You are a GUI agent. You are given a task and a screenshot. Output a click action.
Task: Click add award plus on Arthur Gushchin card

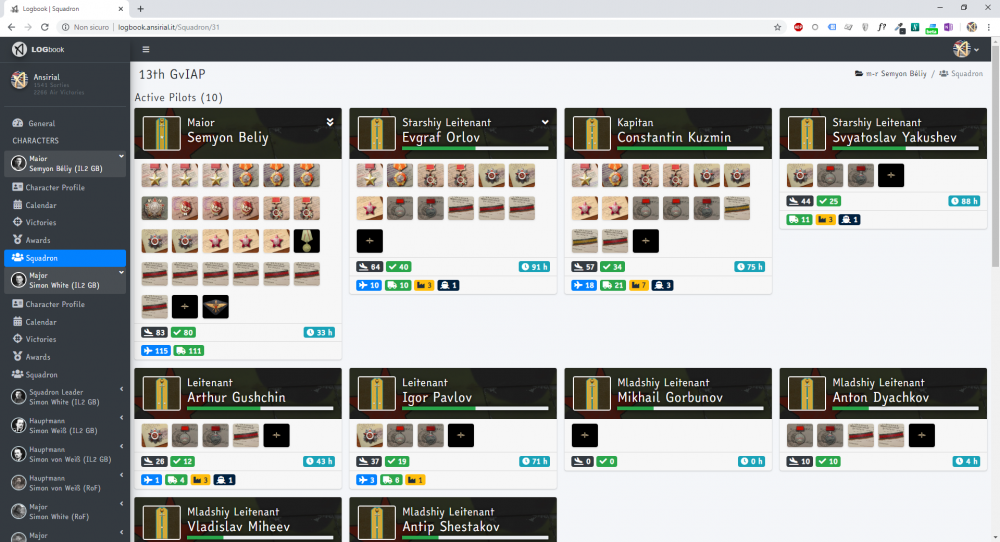point(276,436)
